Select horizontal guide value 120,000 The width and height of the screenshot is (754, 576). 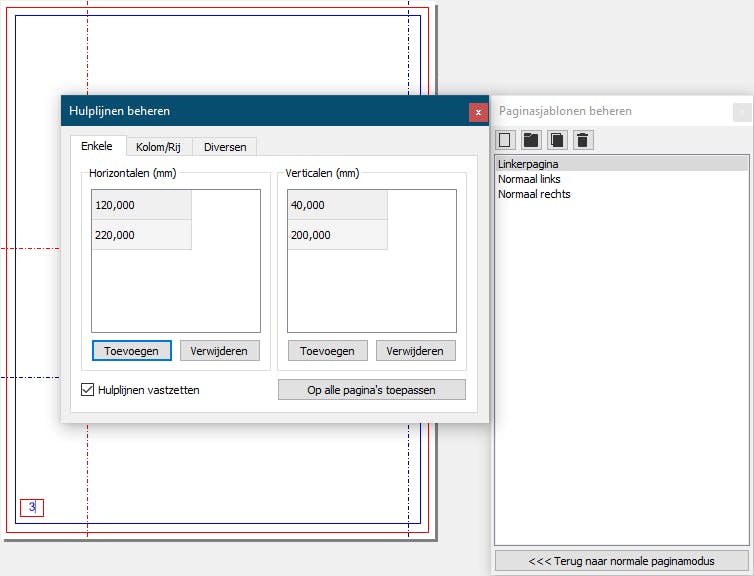[x=141, y=205]
